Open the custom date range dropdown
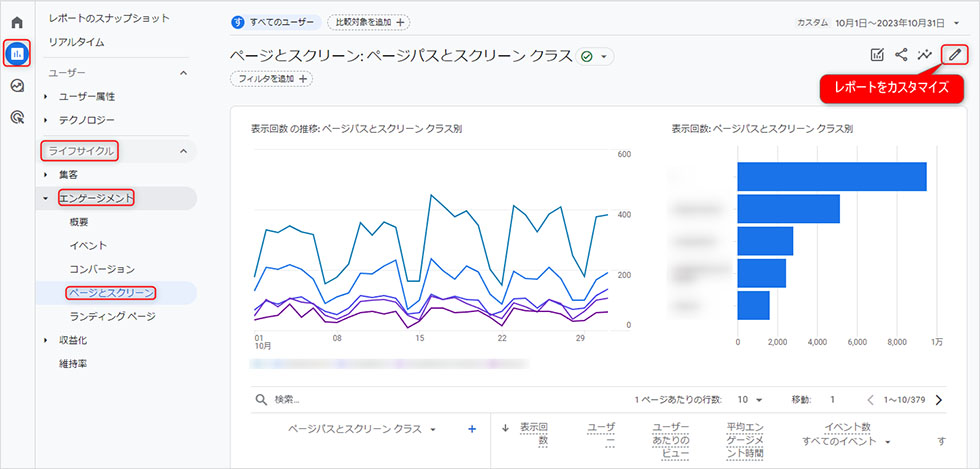The width and height of the screenshot is (980, 469). [x=878, y=23]
